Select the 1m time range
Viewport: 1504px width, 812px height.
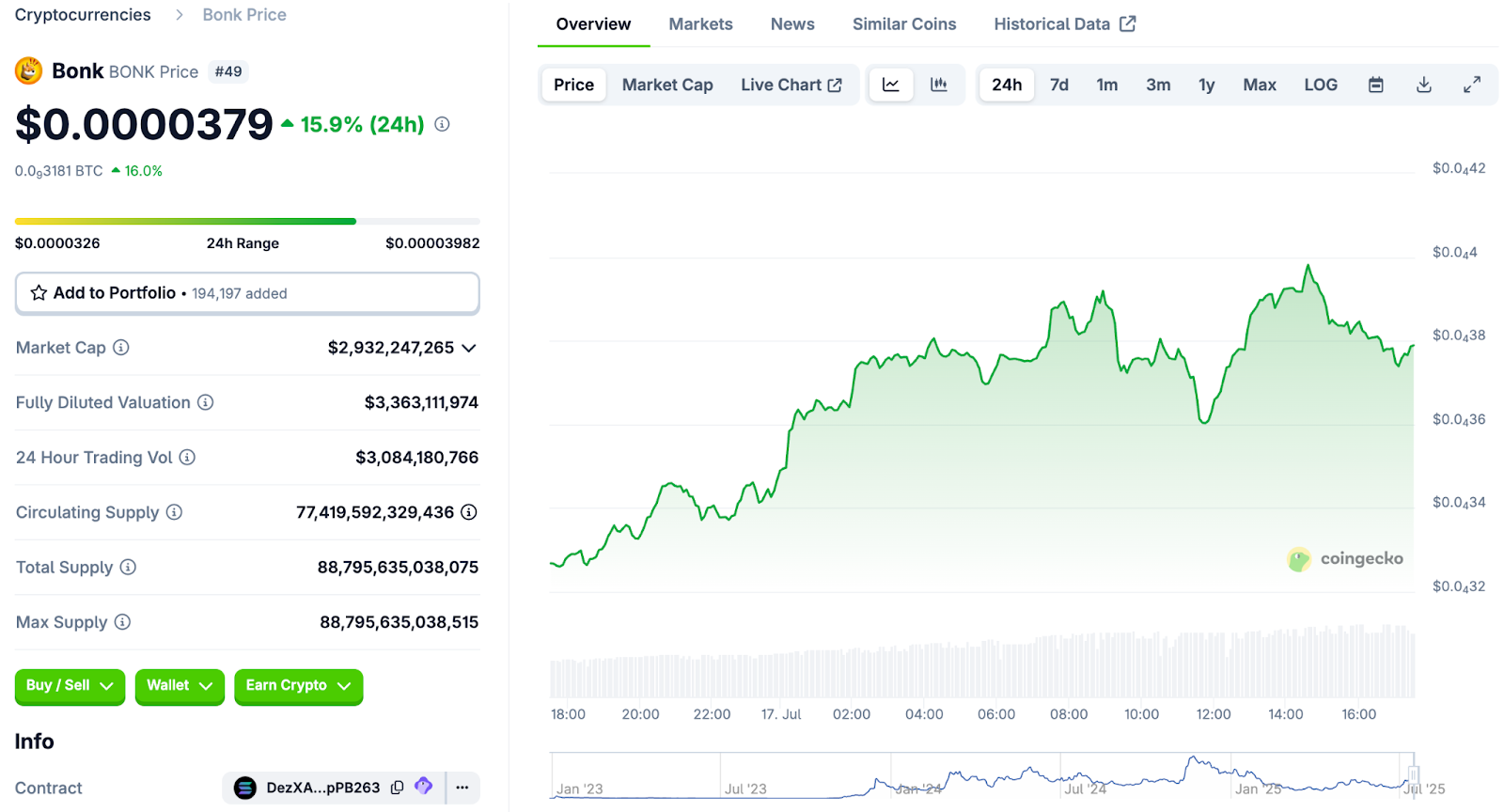click(1107, 85)
